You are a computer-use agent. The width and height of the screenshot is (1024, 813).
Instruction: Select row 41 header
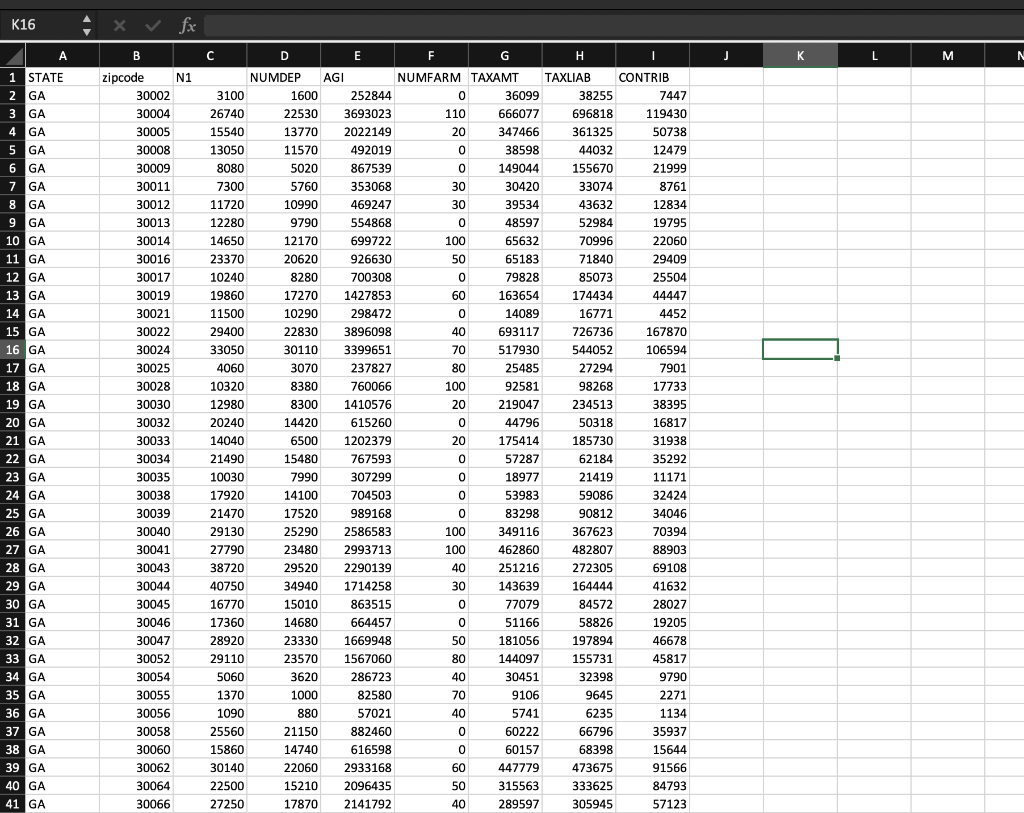(x=12, y=804)
